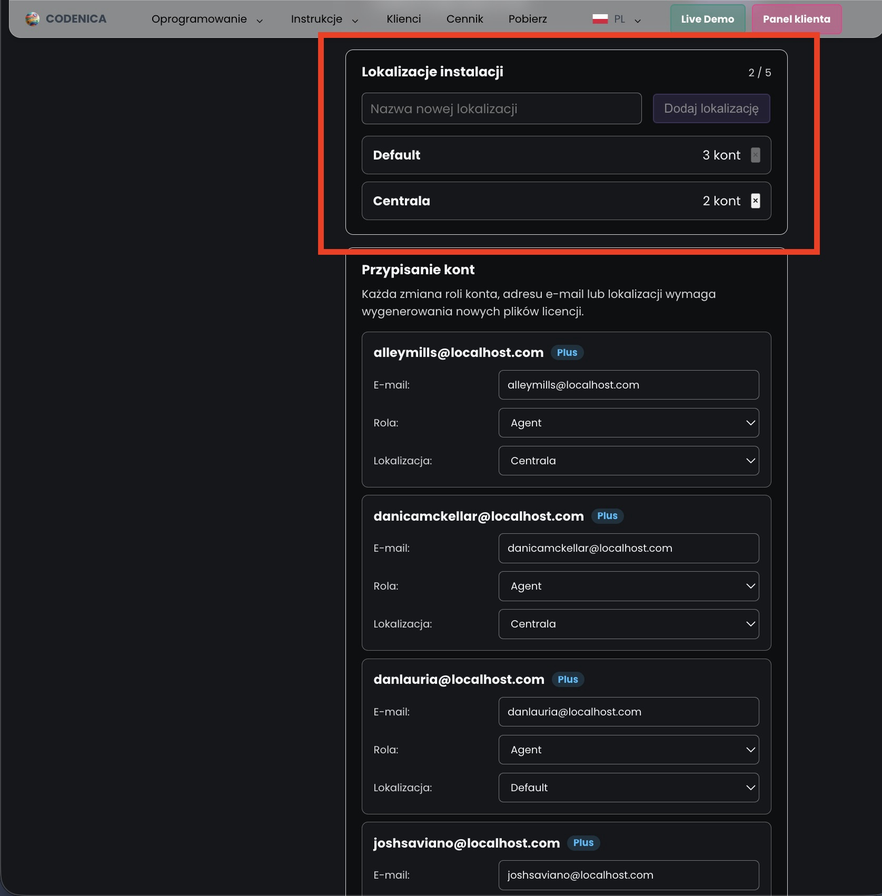Edit the joshsaviano e-mail field

[628, 875]
